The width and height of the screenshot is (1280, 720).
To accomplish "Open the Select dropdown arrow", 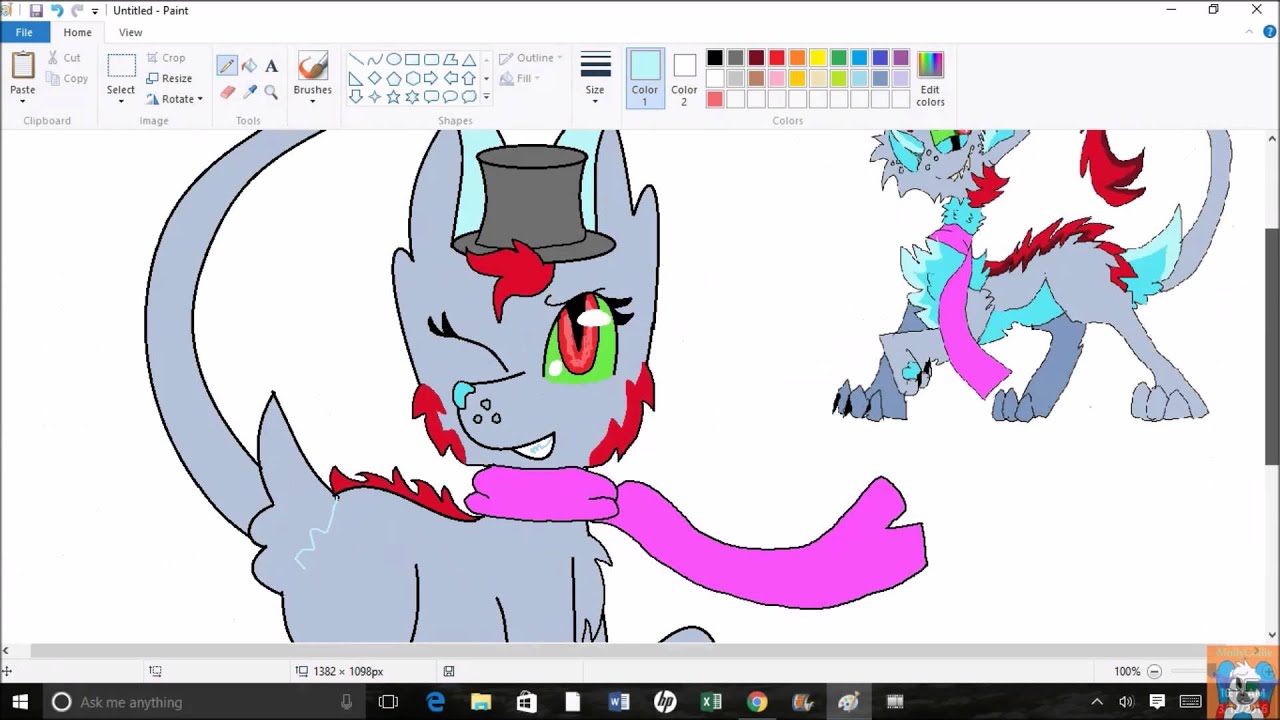I will tap(121, 102).
